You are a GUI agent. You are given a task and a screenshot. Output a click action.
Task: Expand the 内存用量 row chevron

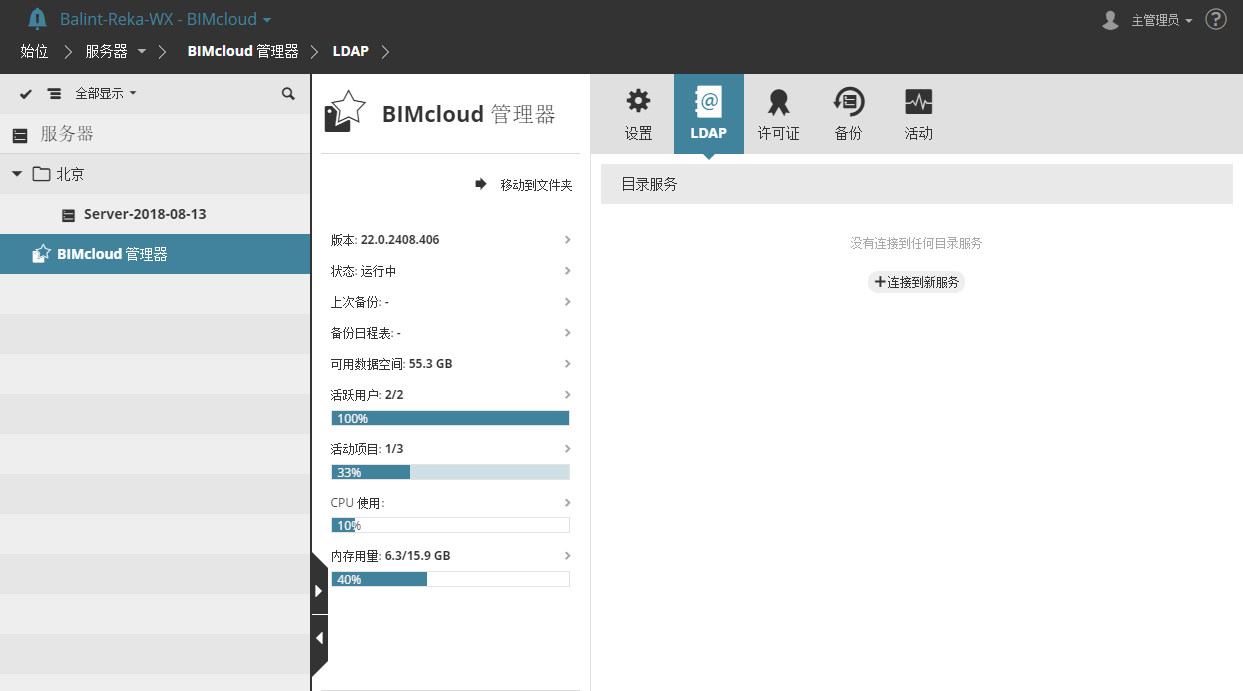coord(568,556)
